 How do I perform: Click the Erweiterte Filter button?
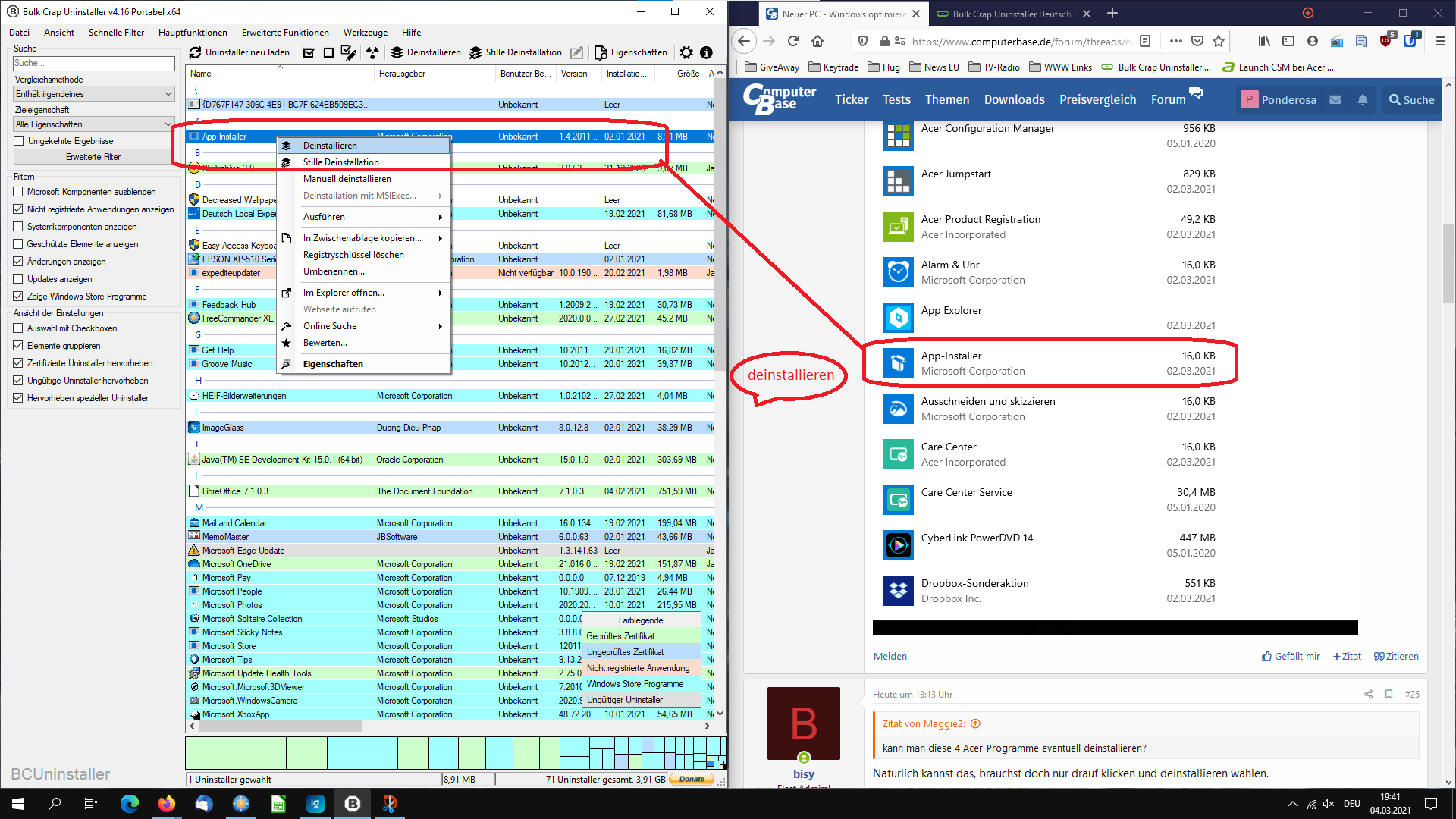pos(93,157)
